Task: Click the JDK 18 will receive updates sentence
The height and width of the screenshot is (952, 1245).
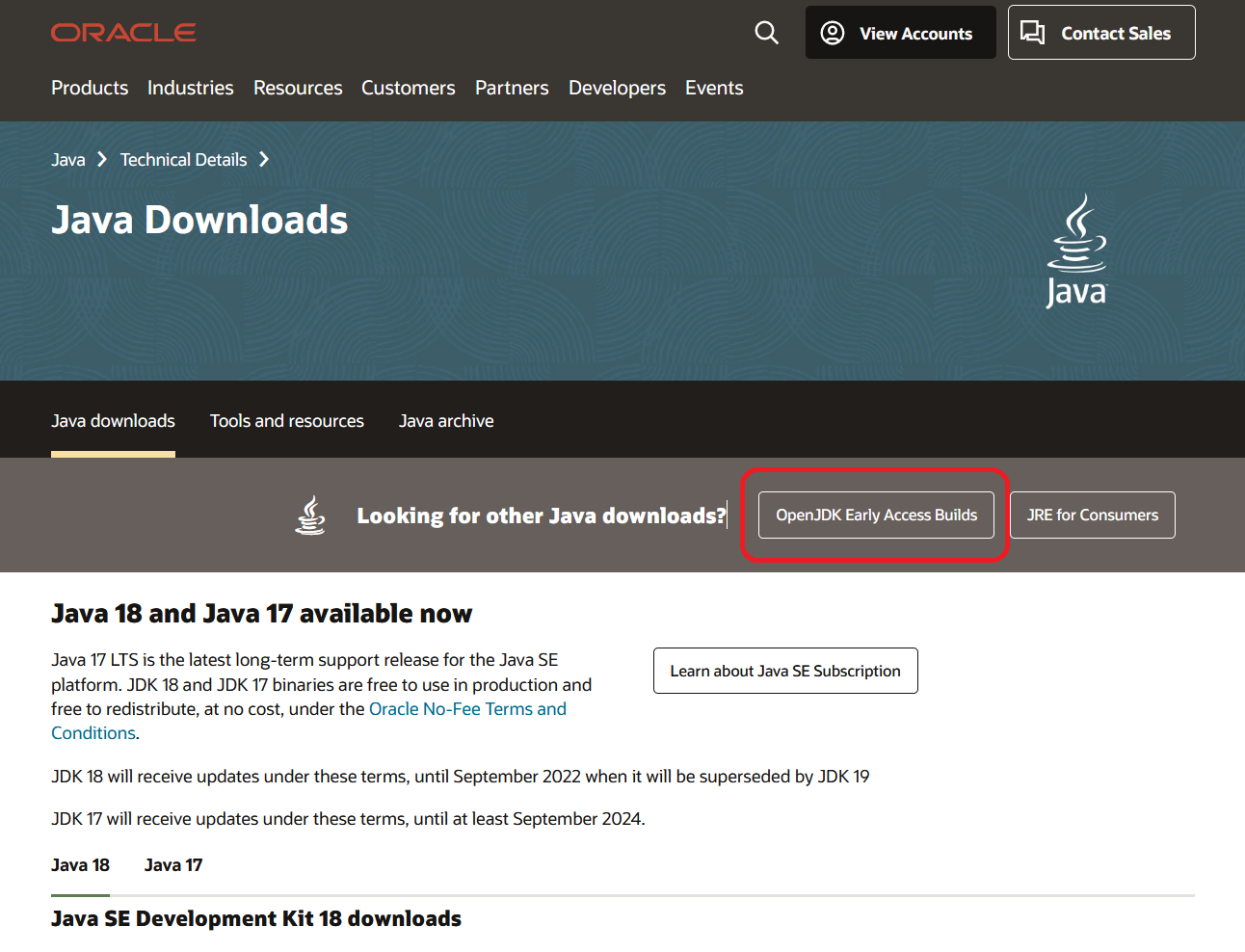Action: coord(461,777)
